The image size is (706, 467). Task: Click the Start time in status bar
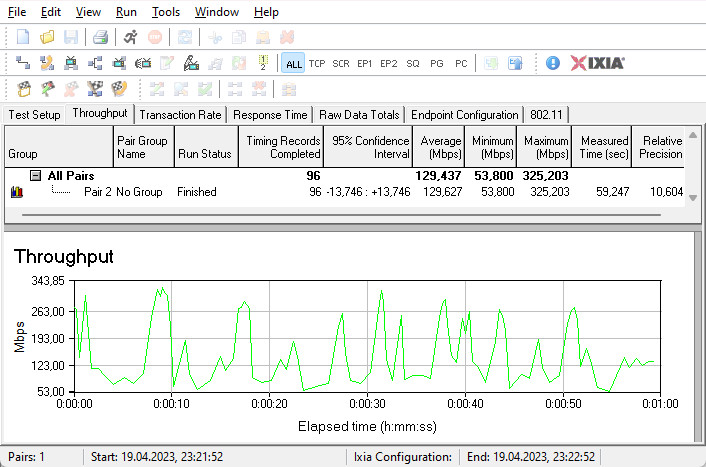tap(157, 457)
